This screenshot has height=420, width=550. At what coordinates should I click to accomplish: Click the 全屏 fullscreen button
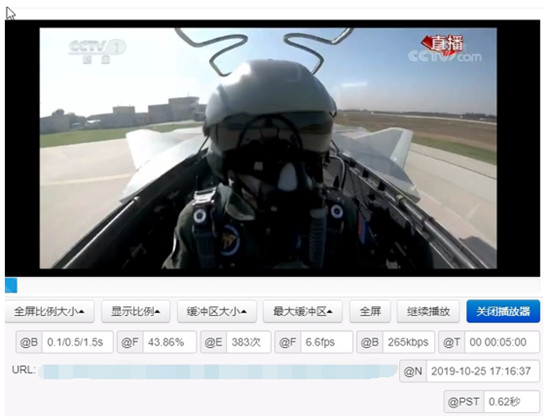tap(370, 311)
